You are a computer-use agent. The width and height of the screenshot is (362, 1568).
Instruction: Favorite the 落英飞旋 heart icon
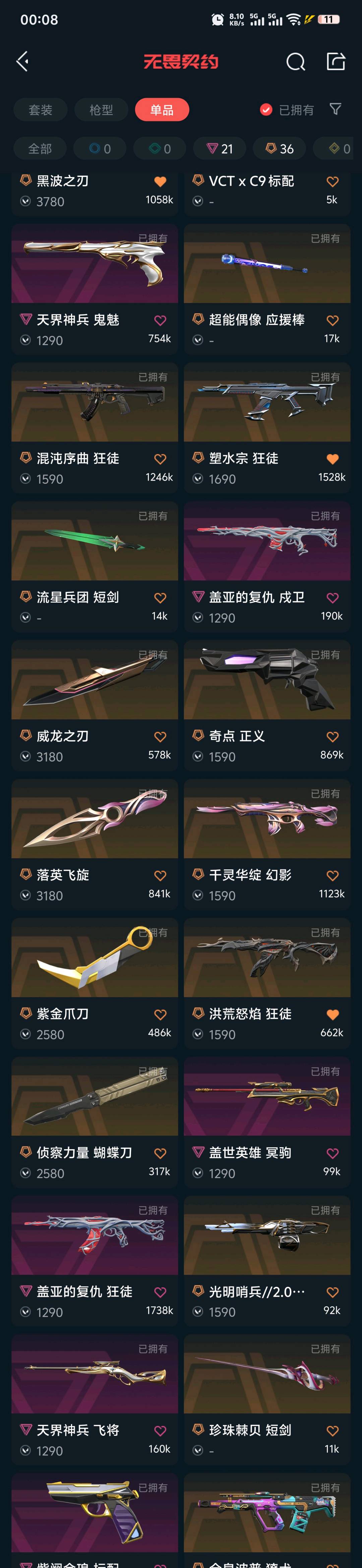[160, 875]
